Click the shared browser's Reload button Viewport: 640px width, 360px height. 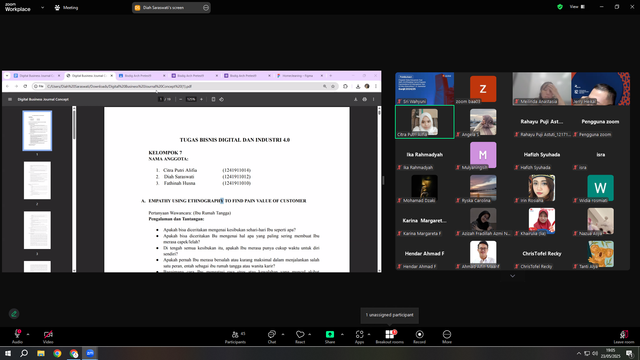25,87
